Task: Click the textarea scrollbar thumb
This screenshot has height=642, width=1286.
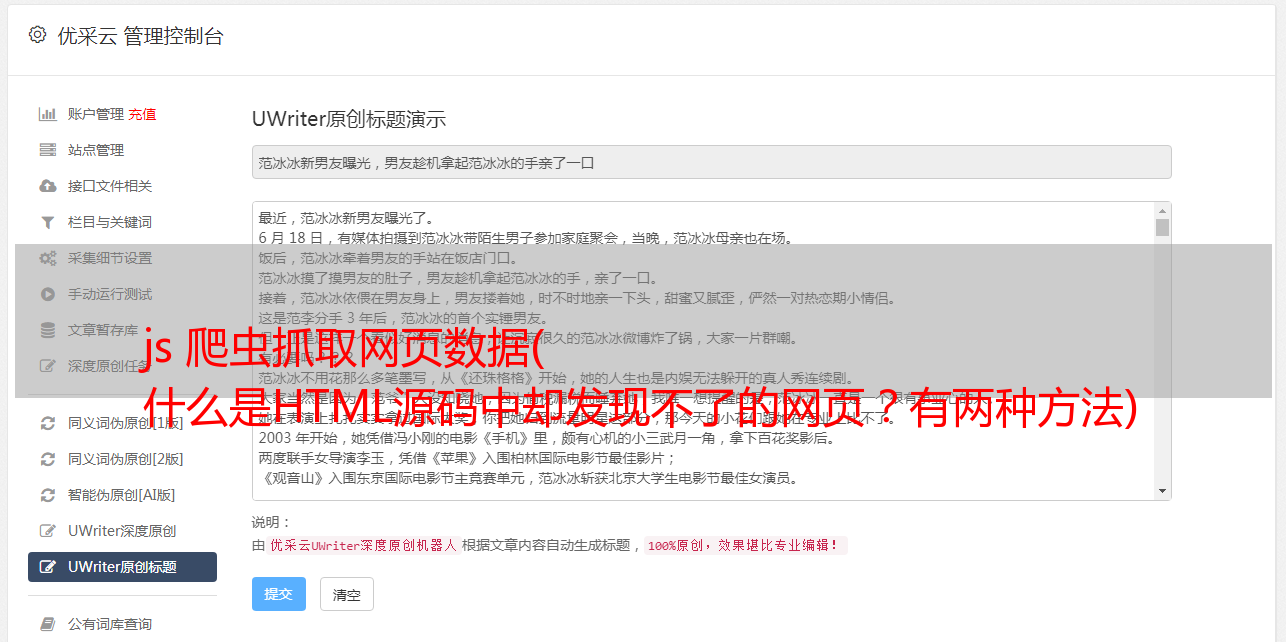Action: 1162,228
